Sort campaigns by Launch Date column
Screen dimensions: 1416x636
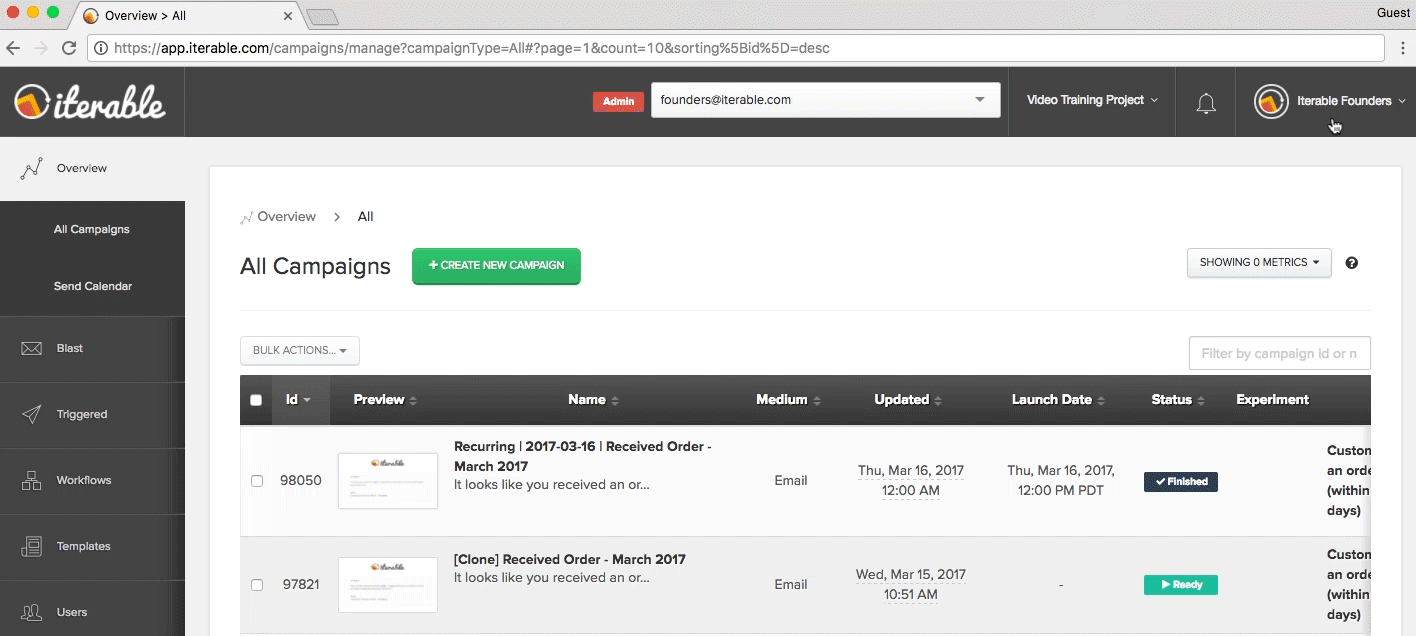(1058, 400)
